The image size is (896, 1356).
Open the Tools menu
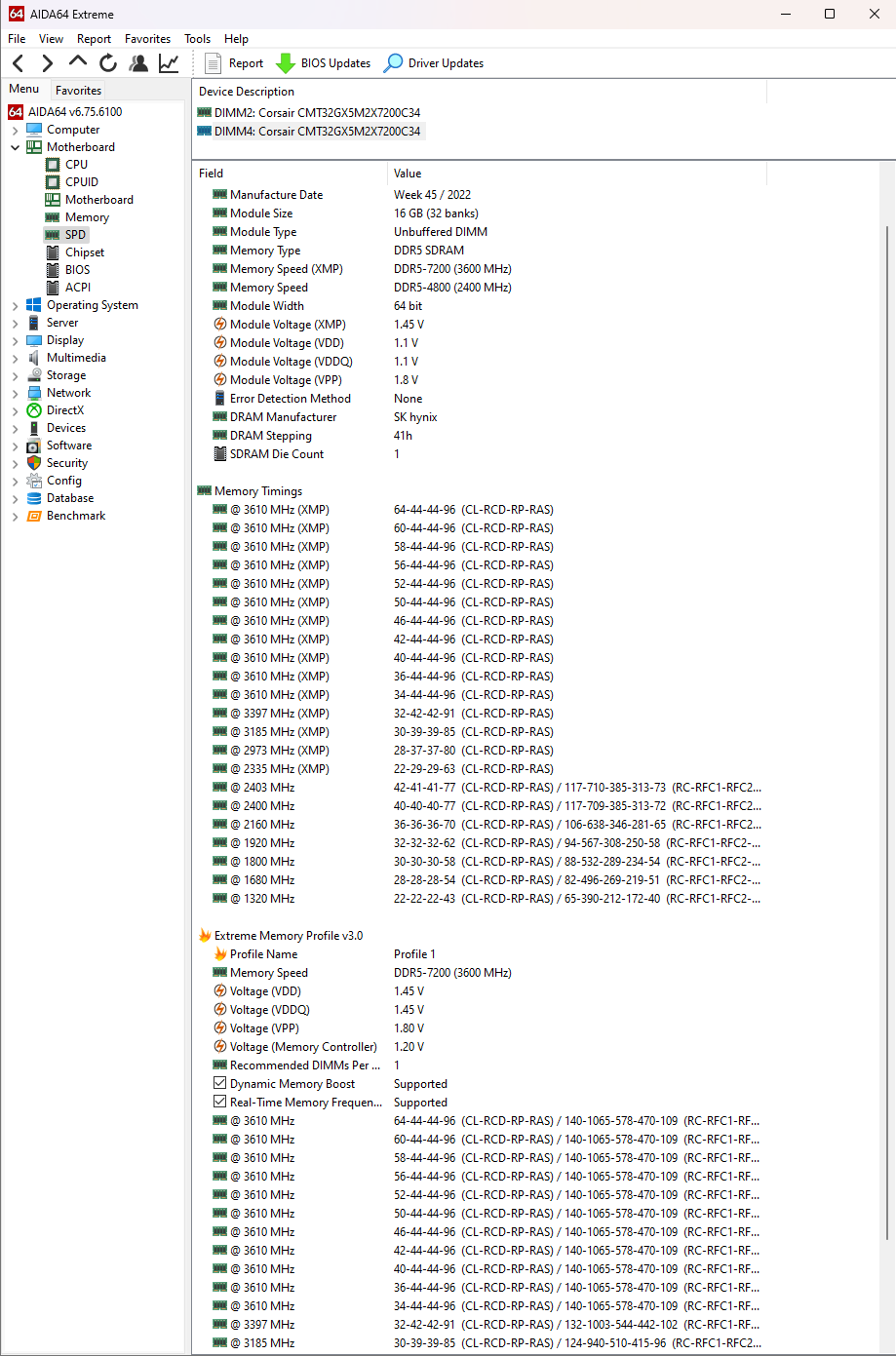click(197, 39)
